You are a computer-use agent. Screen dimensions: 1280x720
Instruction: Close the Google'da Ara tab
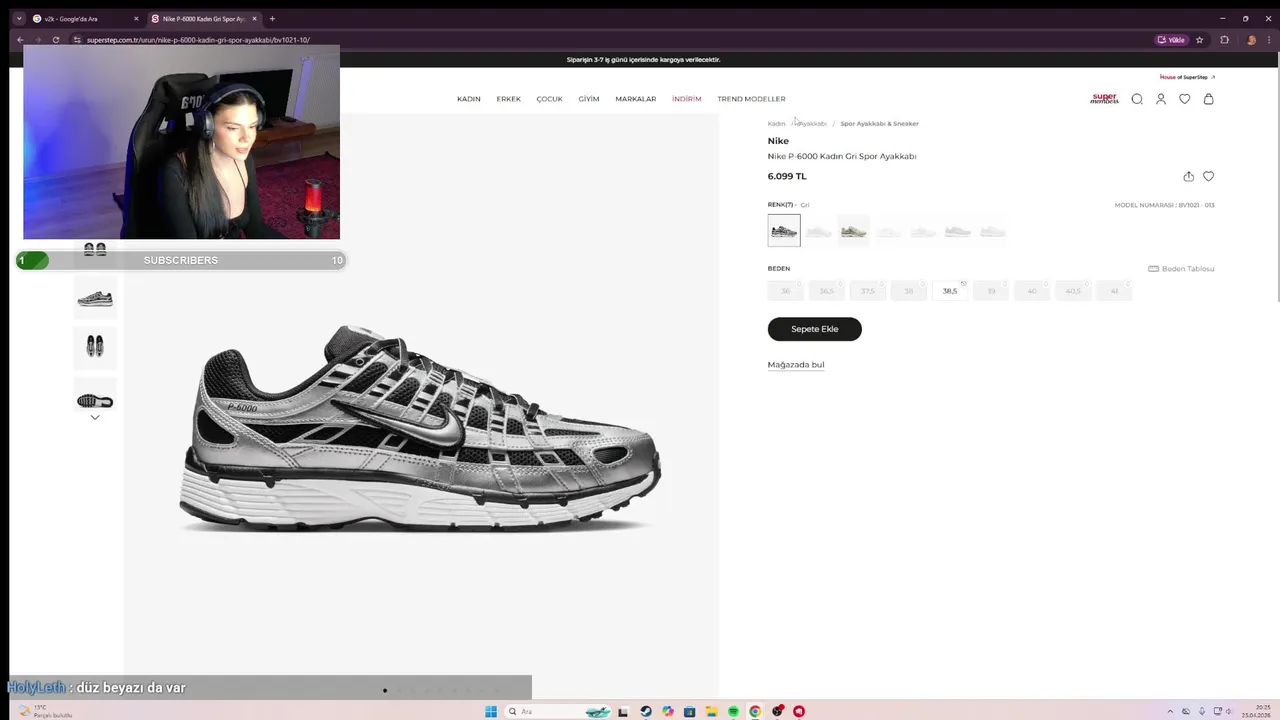[x=137, y=18]
